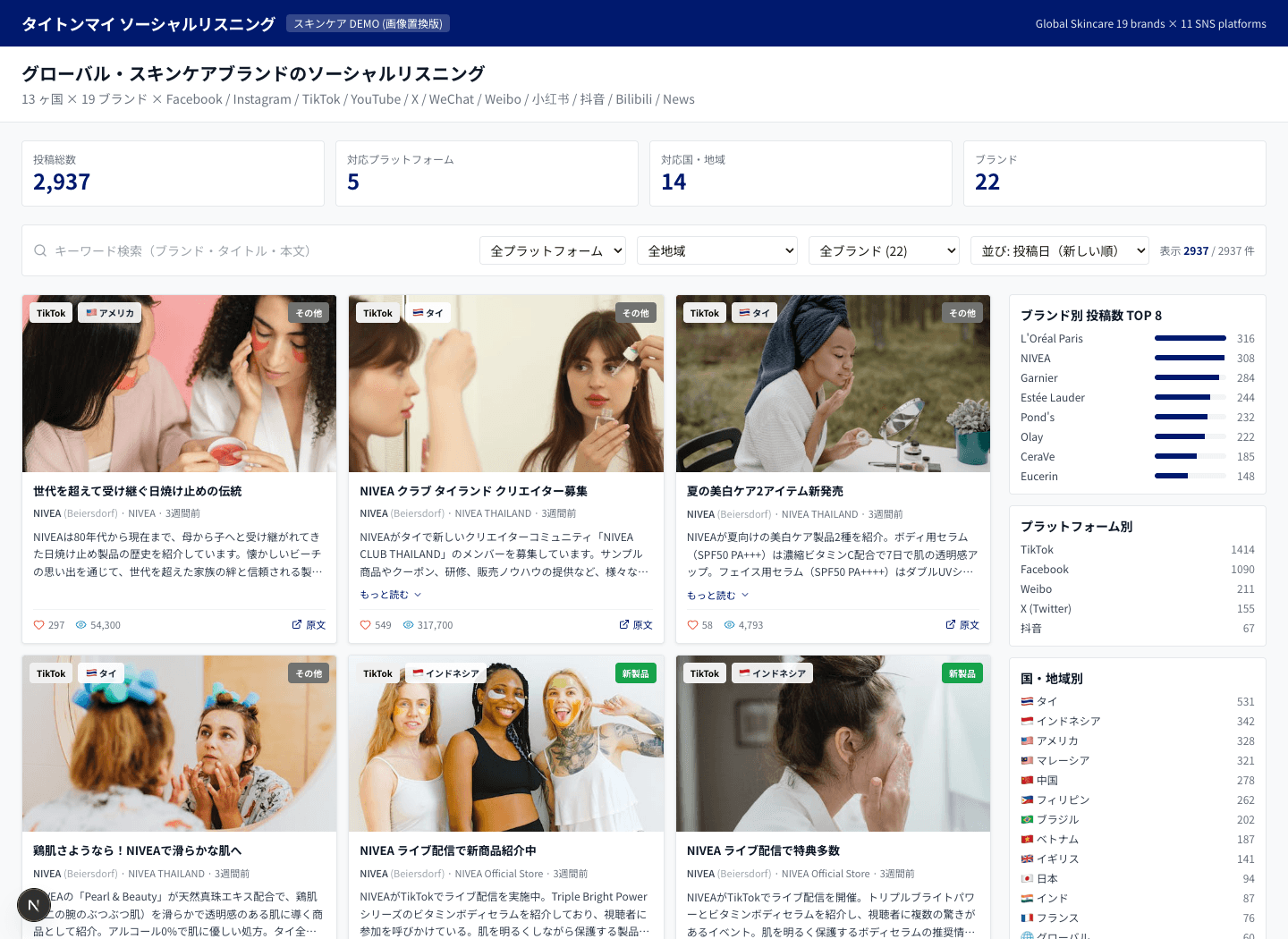Click ベトナム row in 国・地域別
Viewport: 1288px width, 939px height.
(1138, 840)
